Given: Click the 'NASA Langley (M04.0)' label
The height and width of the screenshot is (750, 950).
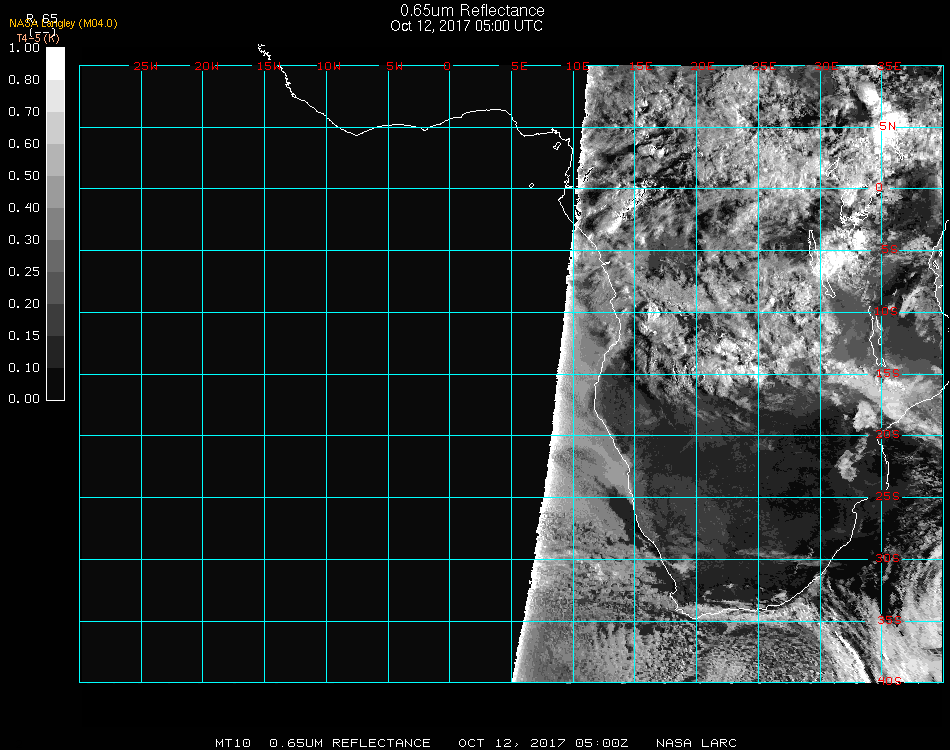Looking at the screenshot, I should point(63,24).
